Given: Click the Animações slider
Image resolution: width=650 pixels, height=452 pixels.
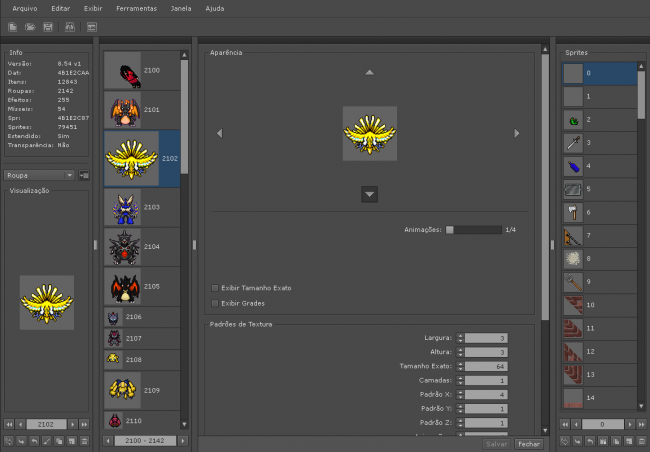Looking at the screenshot, I should [x=473, y=230].
